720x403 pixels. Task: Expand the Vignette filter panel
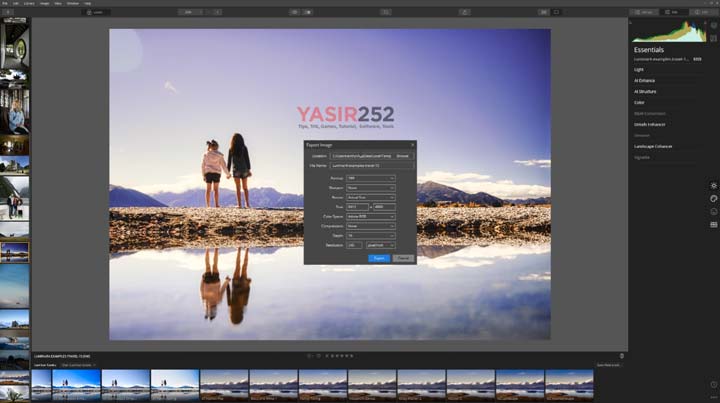[642, 157]
